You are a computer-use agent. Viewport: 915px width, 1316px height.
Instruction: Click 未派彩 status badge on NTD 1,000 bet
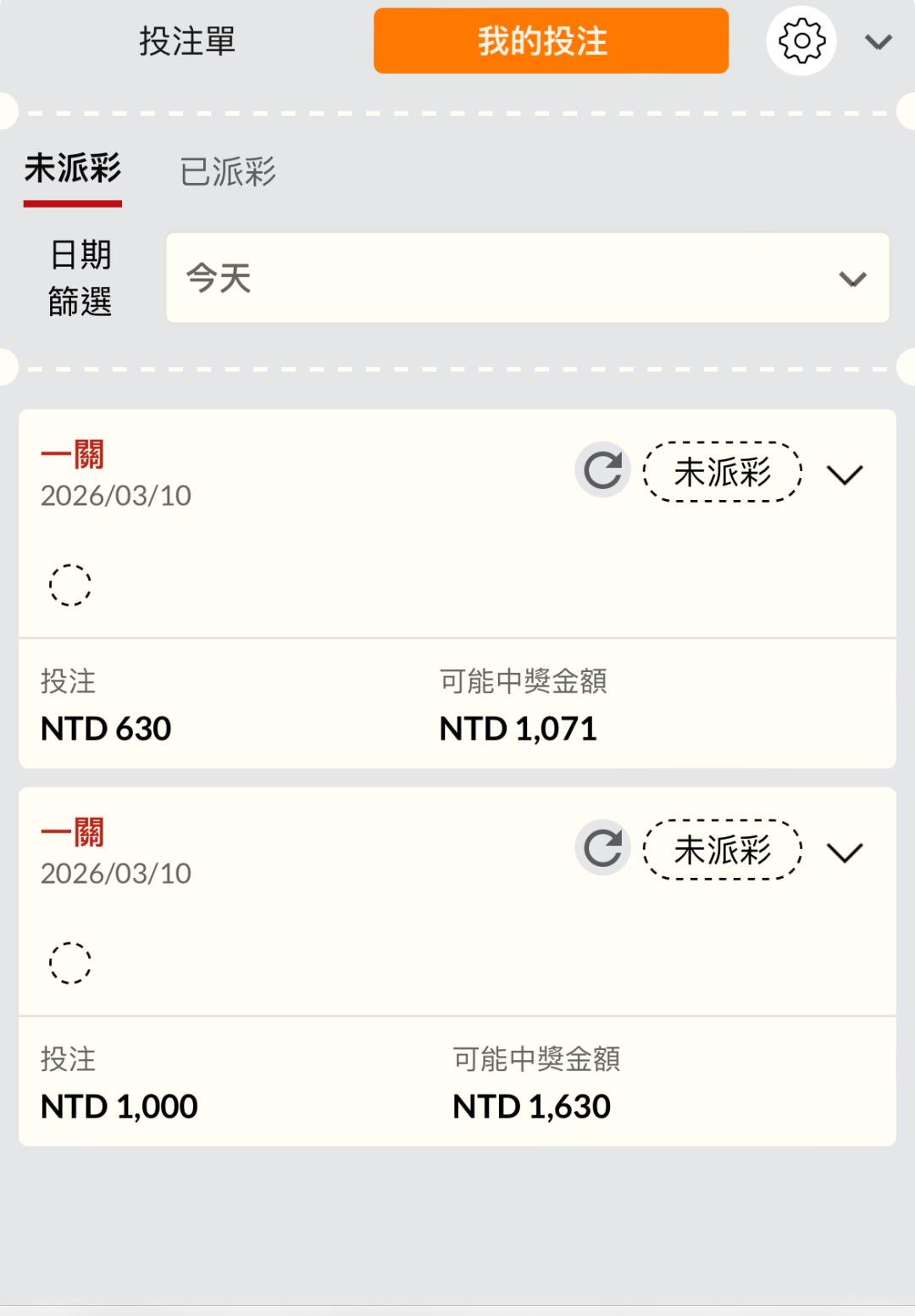(x=723, y=850)
